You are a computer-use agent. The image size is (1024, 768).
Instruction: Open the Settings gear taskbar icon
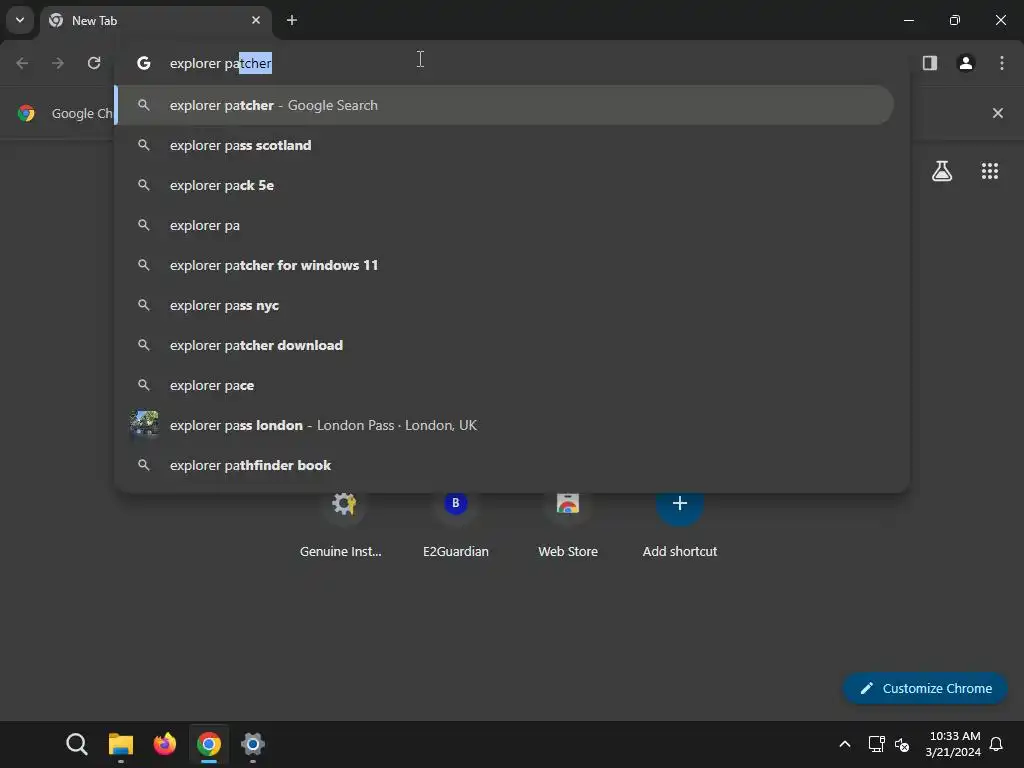tap(253, 744)
